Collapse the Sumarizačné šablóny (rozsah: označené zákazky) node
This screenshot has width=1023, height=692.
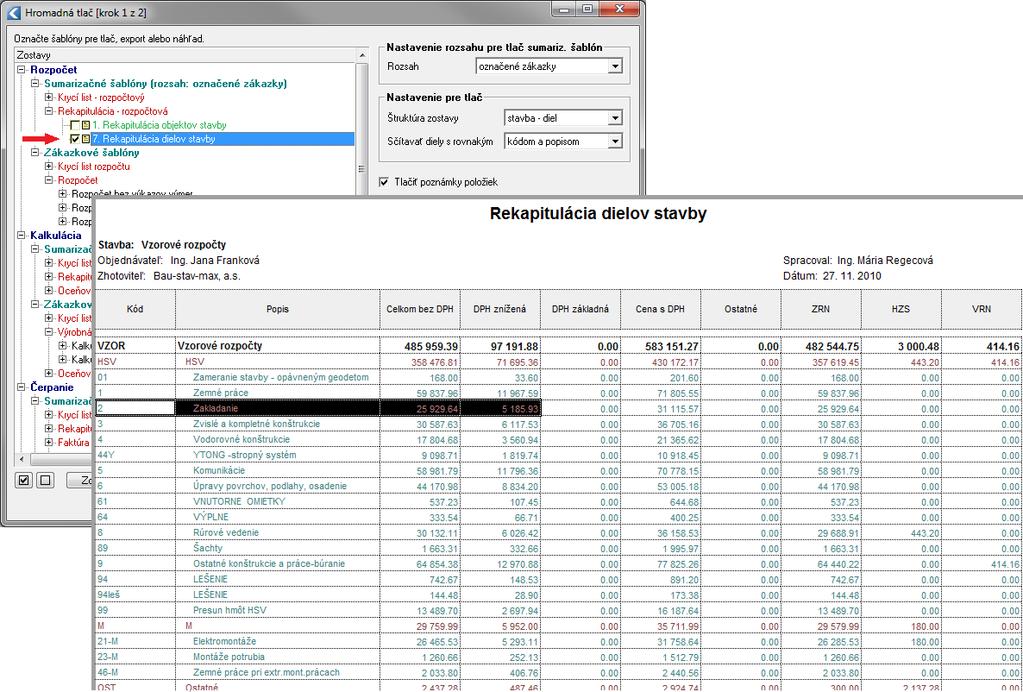35,83
